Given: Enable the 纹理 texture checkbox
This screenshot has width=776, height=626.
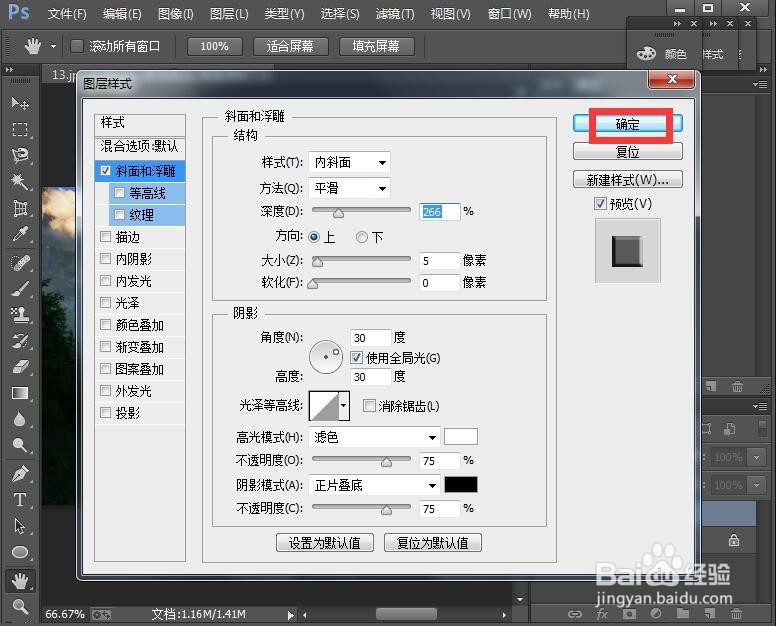Looking at the screenshot, I should 119,214.
